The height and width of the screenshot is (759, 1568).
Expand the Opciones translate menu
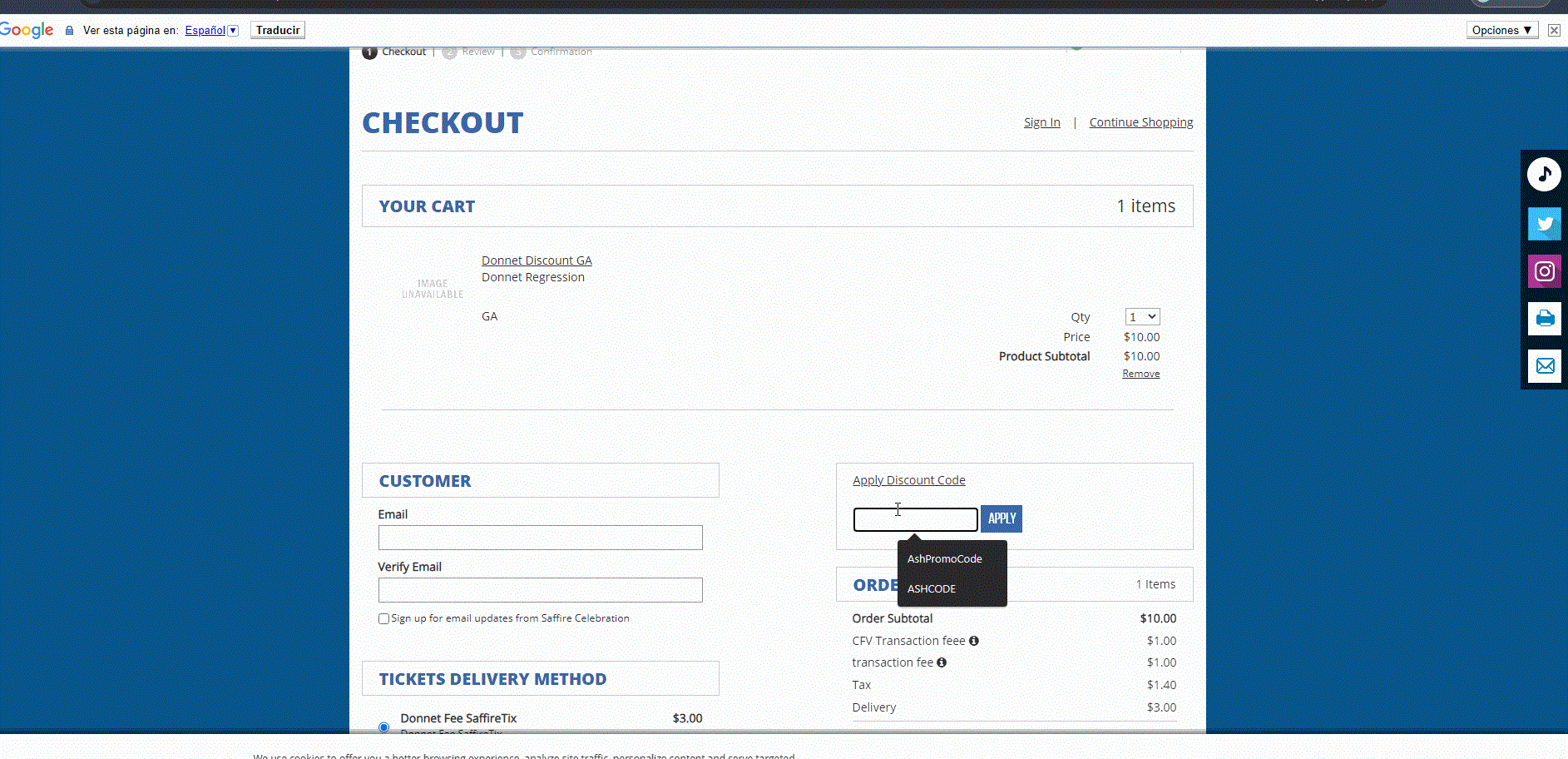(x=1501, y=30)
